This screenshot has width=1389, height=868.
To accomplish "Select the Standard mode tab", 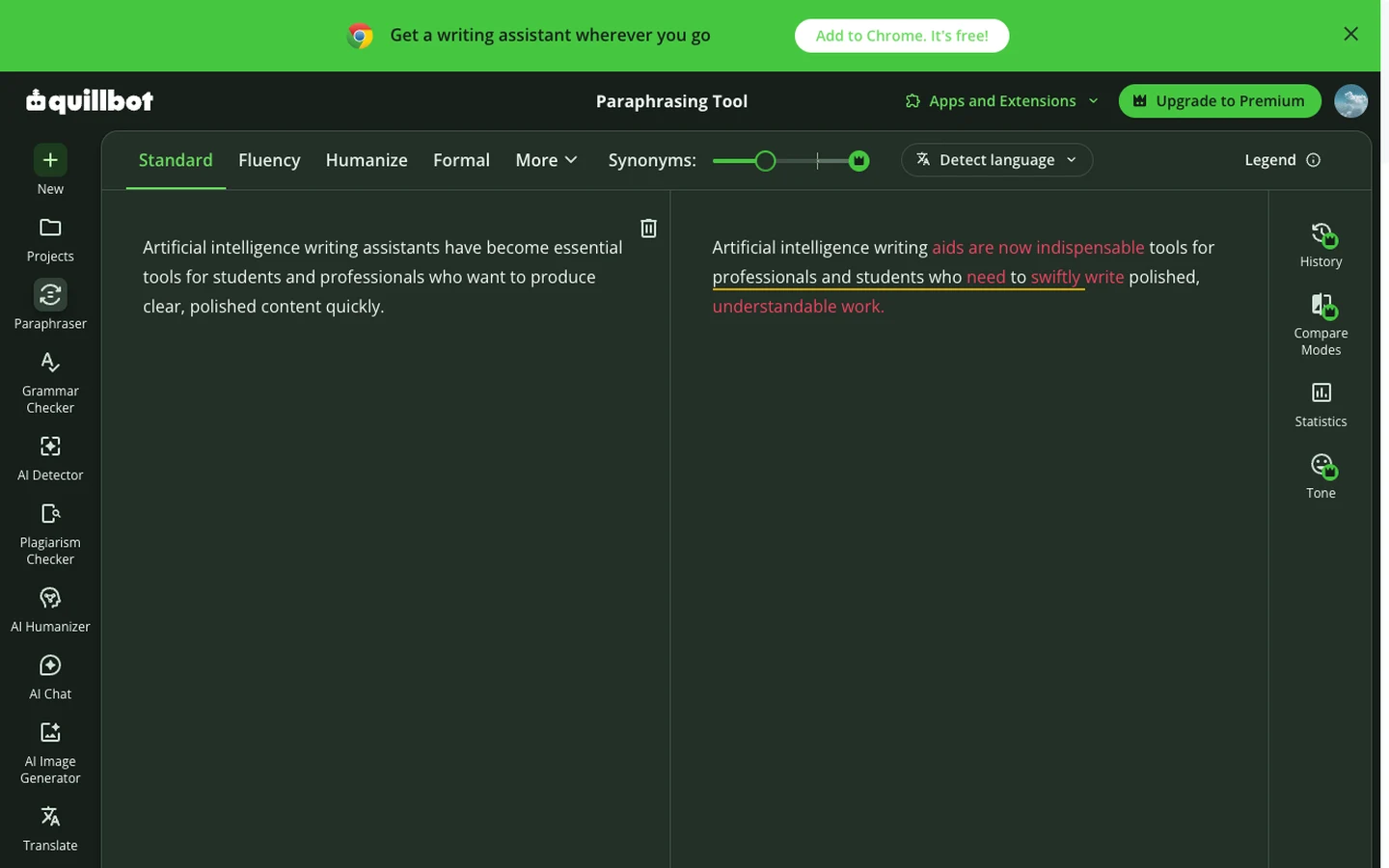I will pyautogui.click(x=176, y=160).
